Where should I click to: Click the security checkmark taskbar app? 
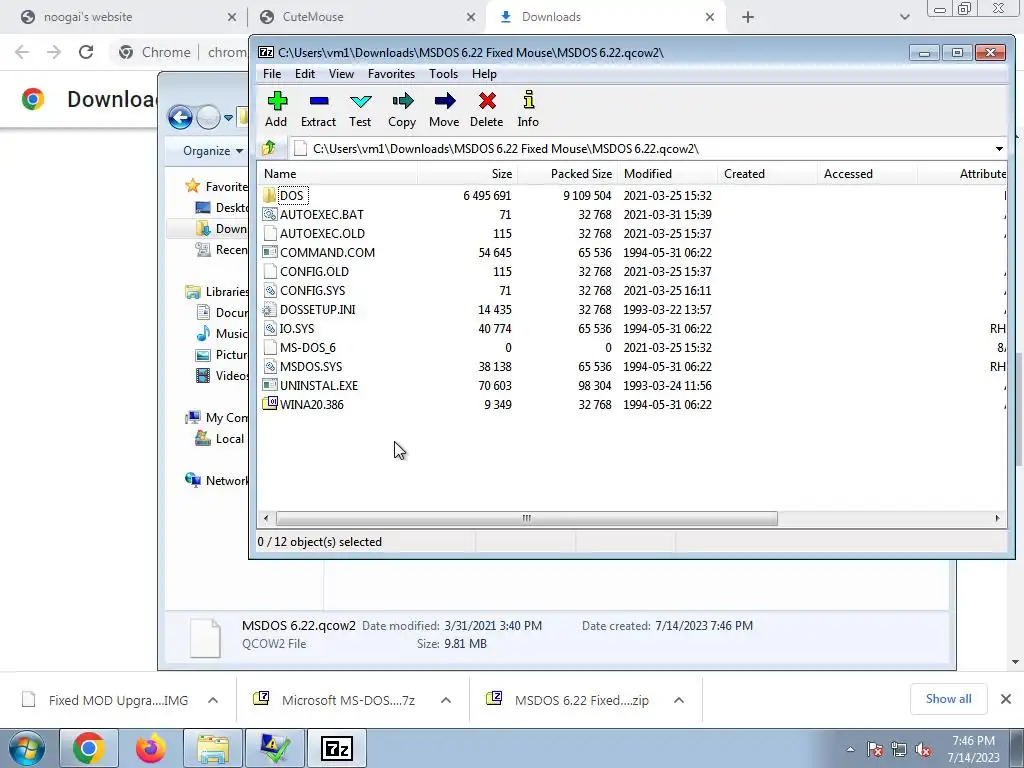click(x=275, y=748)
